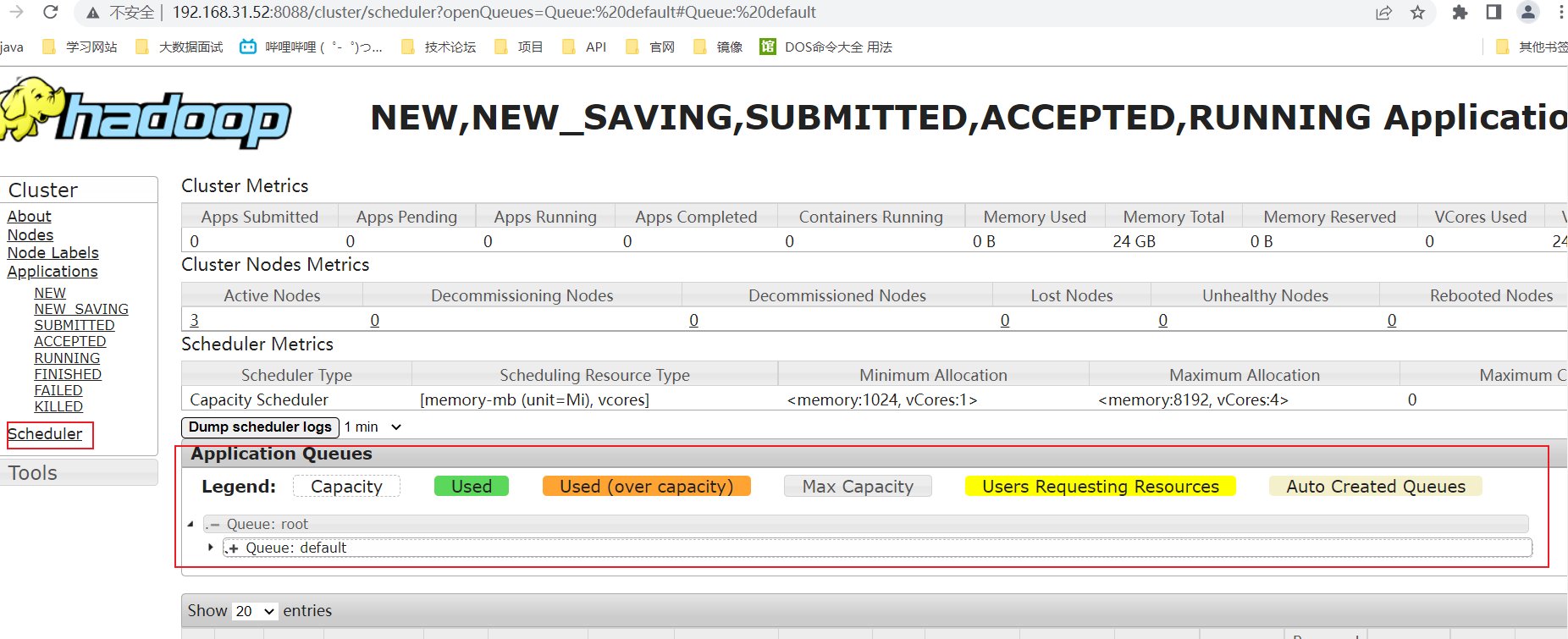1568x639 pixels.
Task: Share this page using the share icon
Action: pos(1384,13)
